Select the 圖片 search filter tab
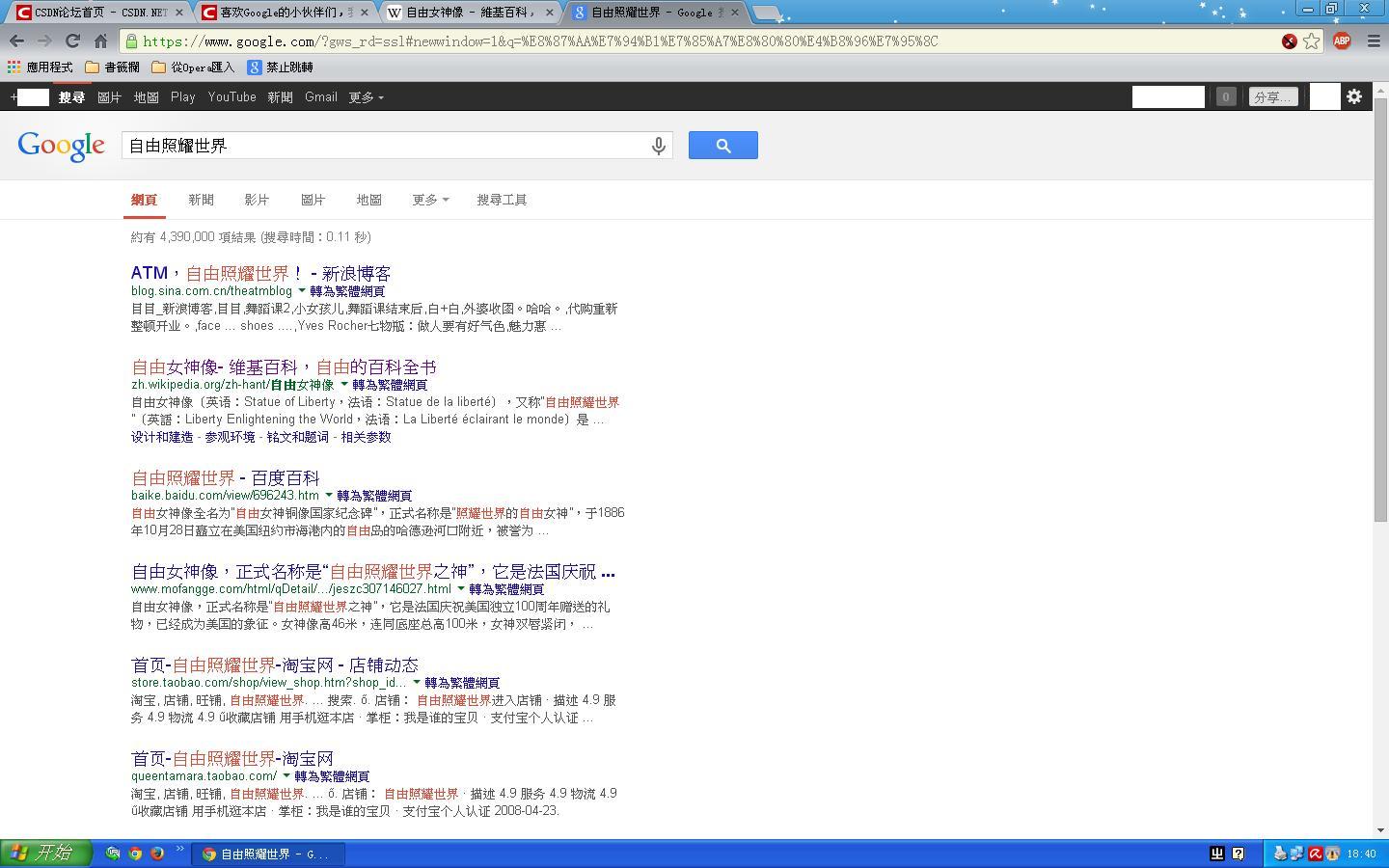This screenshot has width=1389, height=868. pyautogui.click(x=313, y=200)
